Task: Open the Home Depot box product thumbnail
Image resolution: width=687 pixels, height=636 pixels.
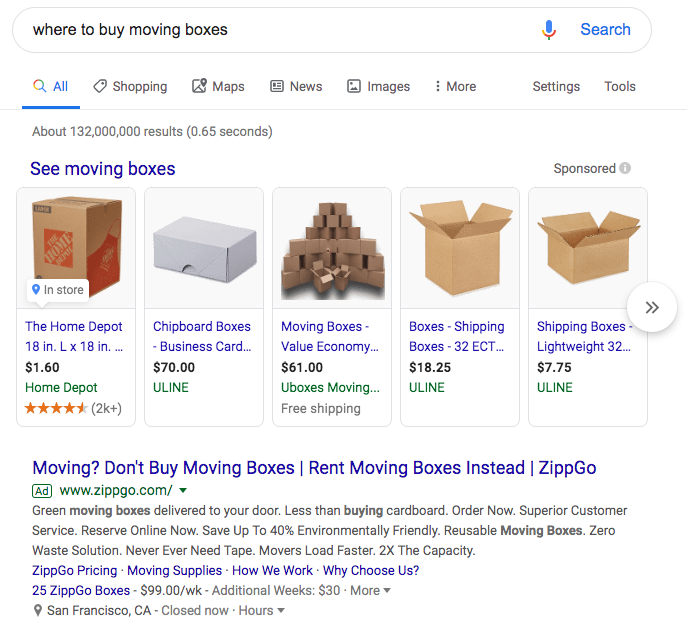Action: [x=76, y=247]
